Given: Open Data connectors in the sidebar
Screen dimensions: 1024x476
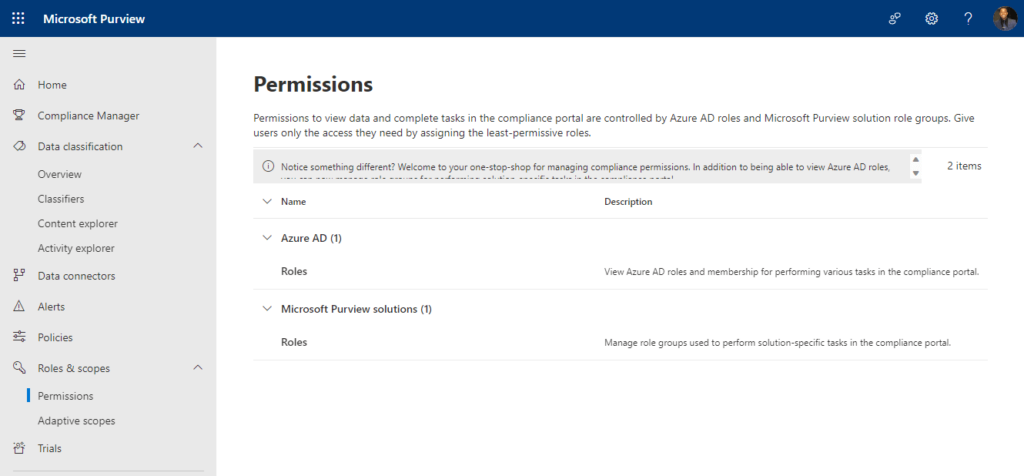Looking at the screenshot, I should 76,276.
